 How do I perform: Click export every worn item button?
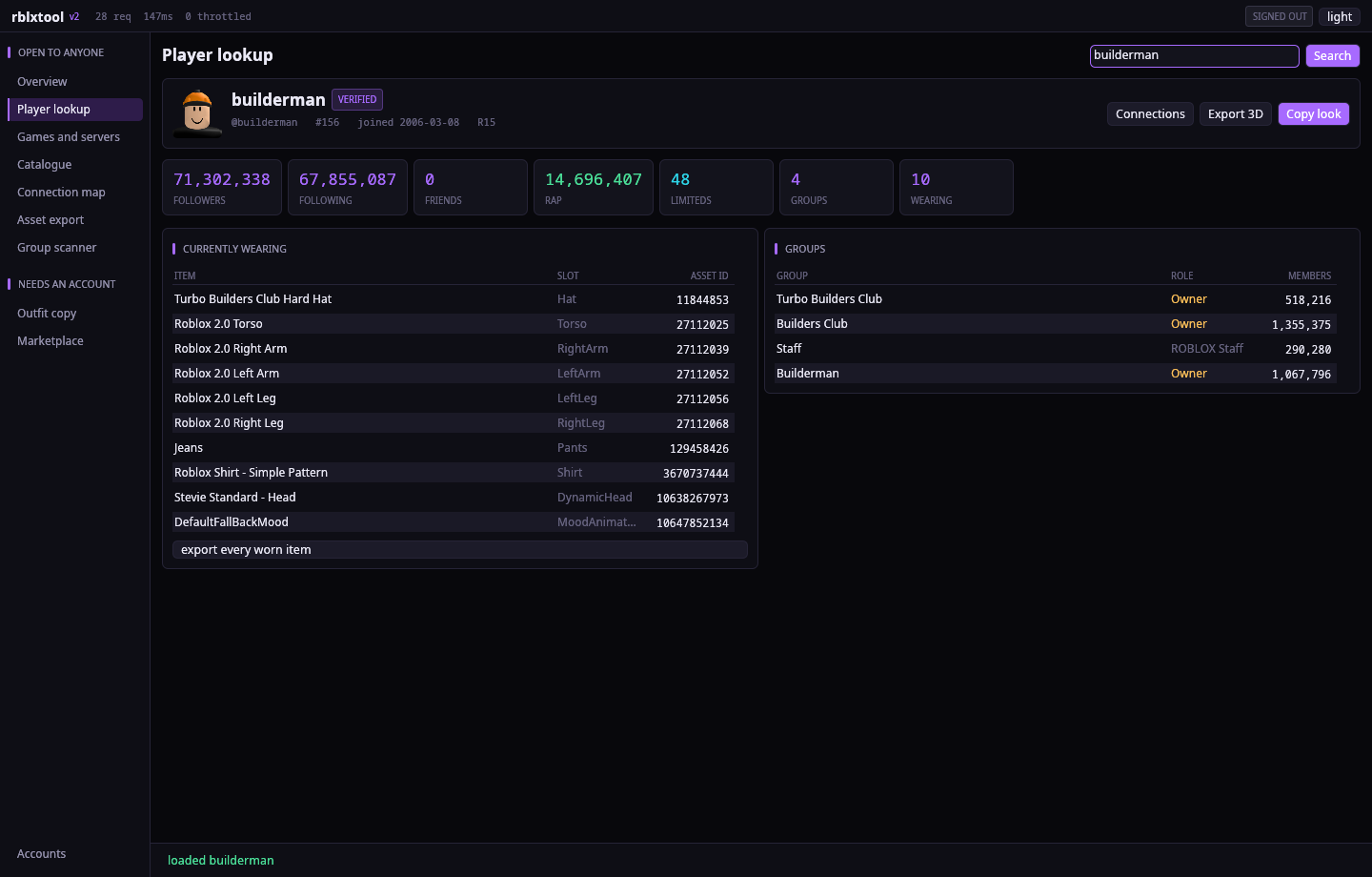pos(460,550)
